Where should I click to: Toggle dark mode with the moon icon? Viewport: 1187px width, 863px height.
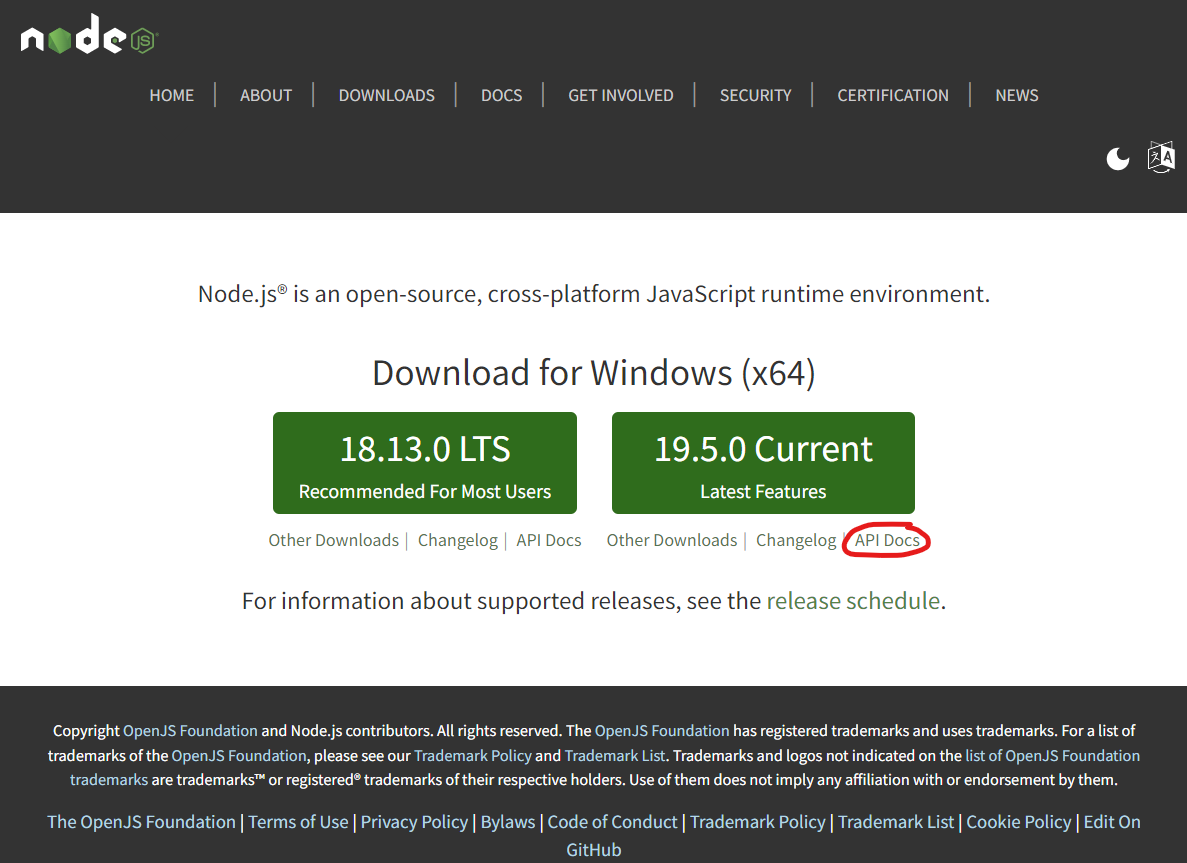point(1117,158)
